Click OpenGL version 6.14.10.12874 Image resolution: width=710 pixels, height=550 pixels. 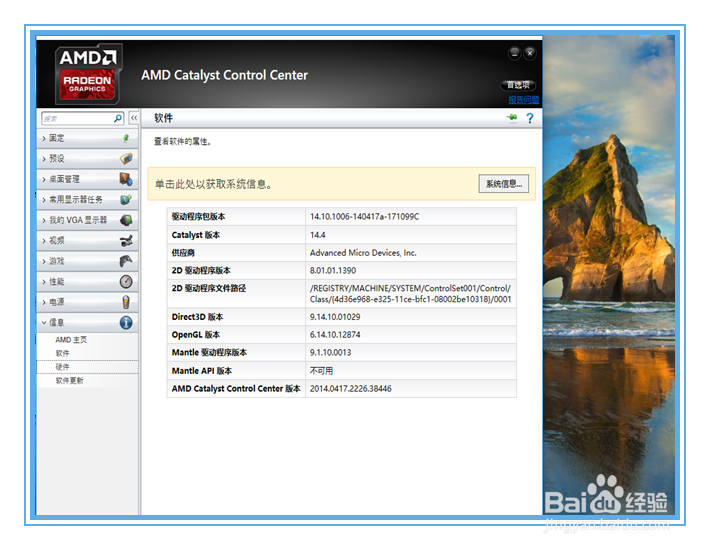tap(335, 335)
